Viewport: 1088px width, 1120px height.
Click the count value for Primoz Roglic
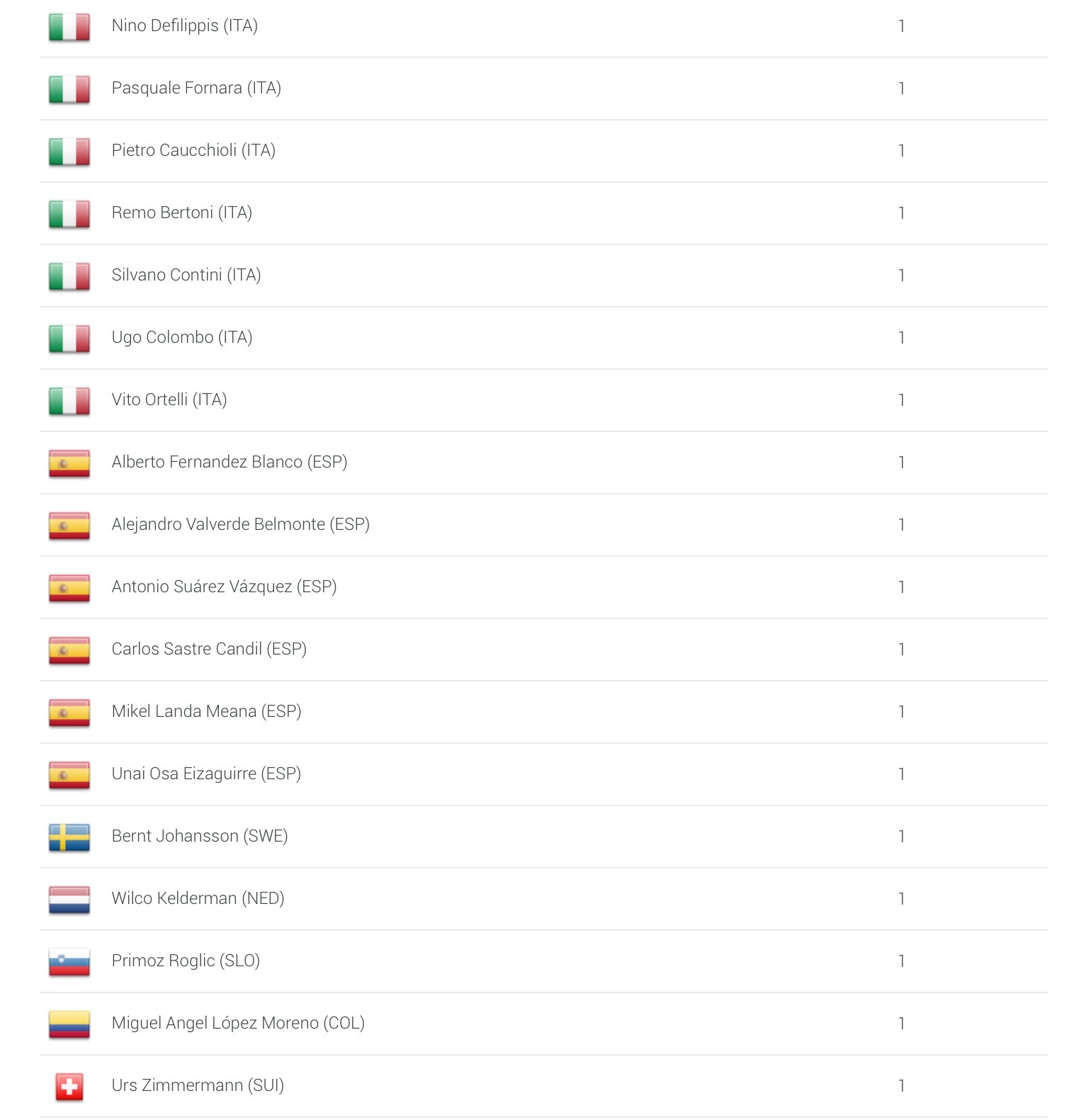coord(901,961)
